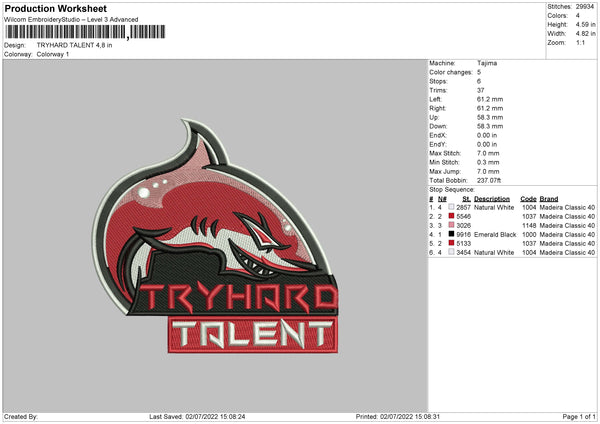Select the 'Colorway 1' value
Image resolution: width=600 pixels, height=424 pixels.
[x=53, y=54]
